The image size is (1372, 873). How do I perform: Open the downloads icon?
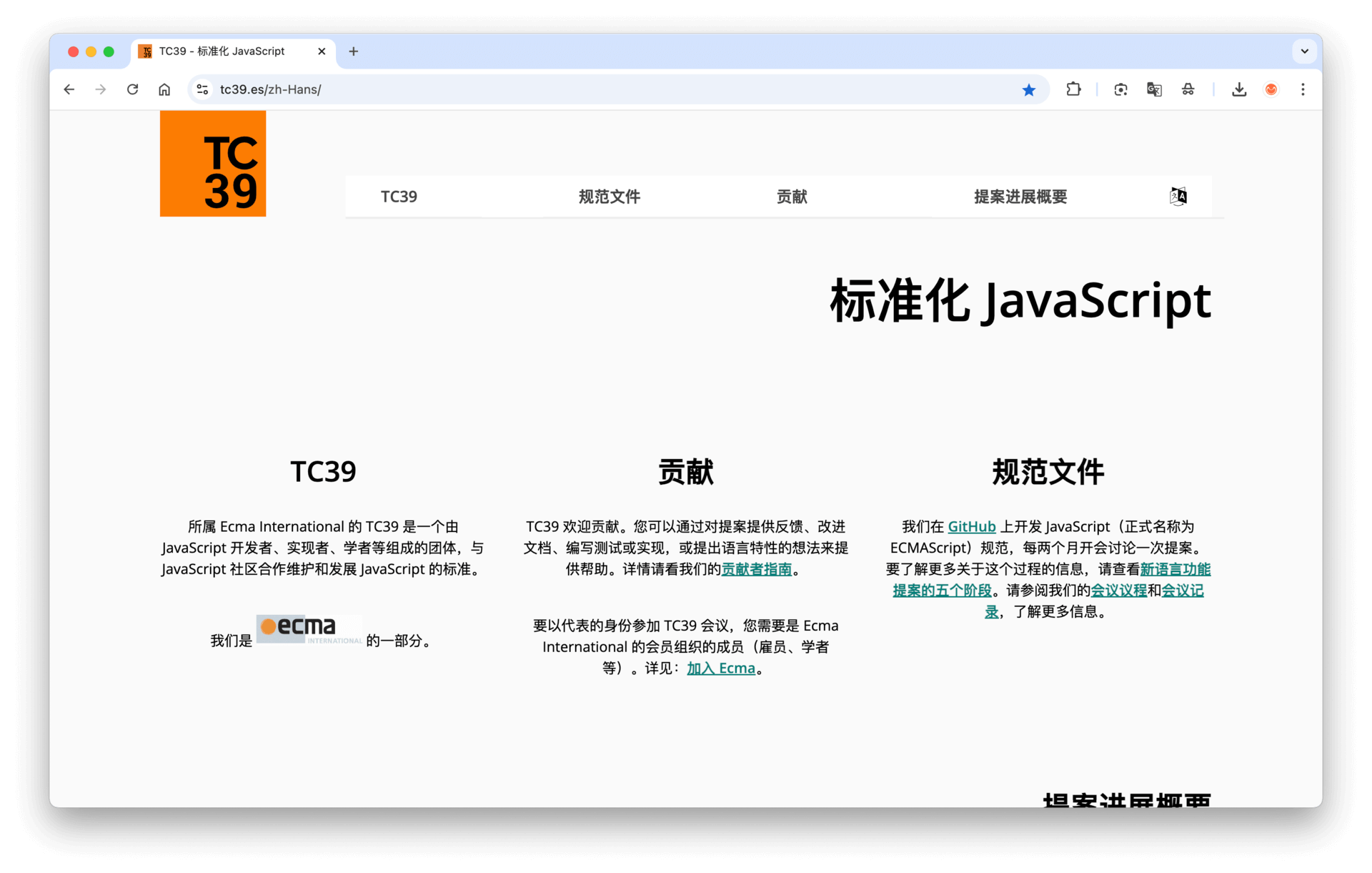click(x=1239, y=89)
